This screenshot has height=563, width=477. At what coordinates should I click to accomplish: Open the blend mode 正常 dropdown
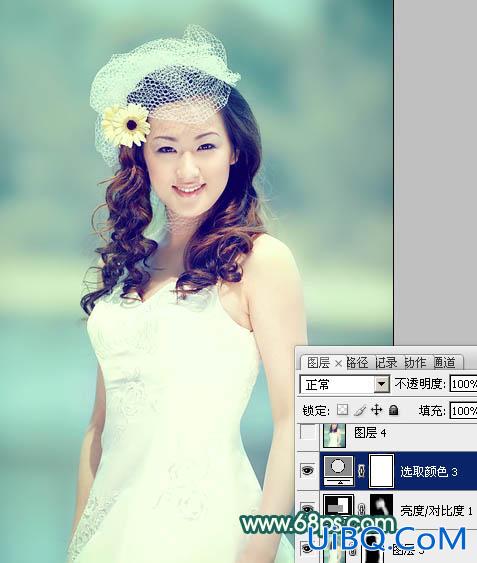[345, 385]
